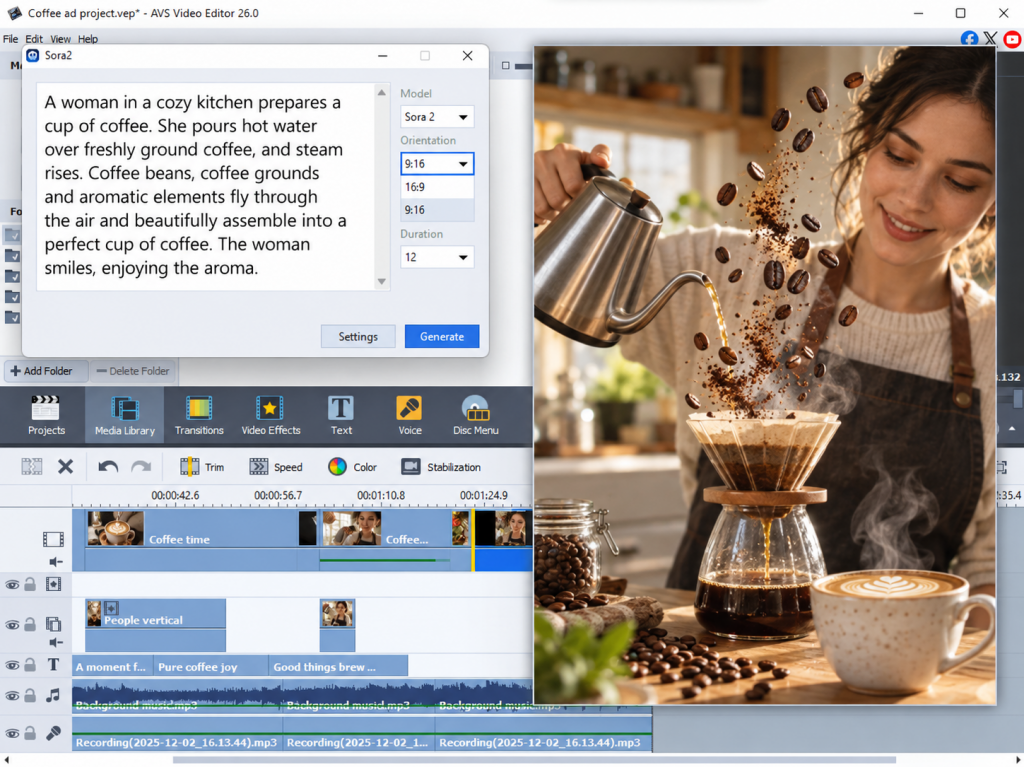This screenshot has height=767, width=1024.
Task: Click the horizontal timeline scrollbar
Action: tap(534, 760)
